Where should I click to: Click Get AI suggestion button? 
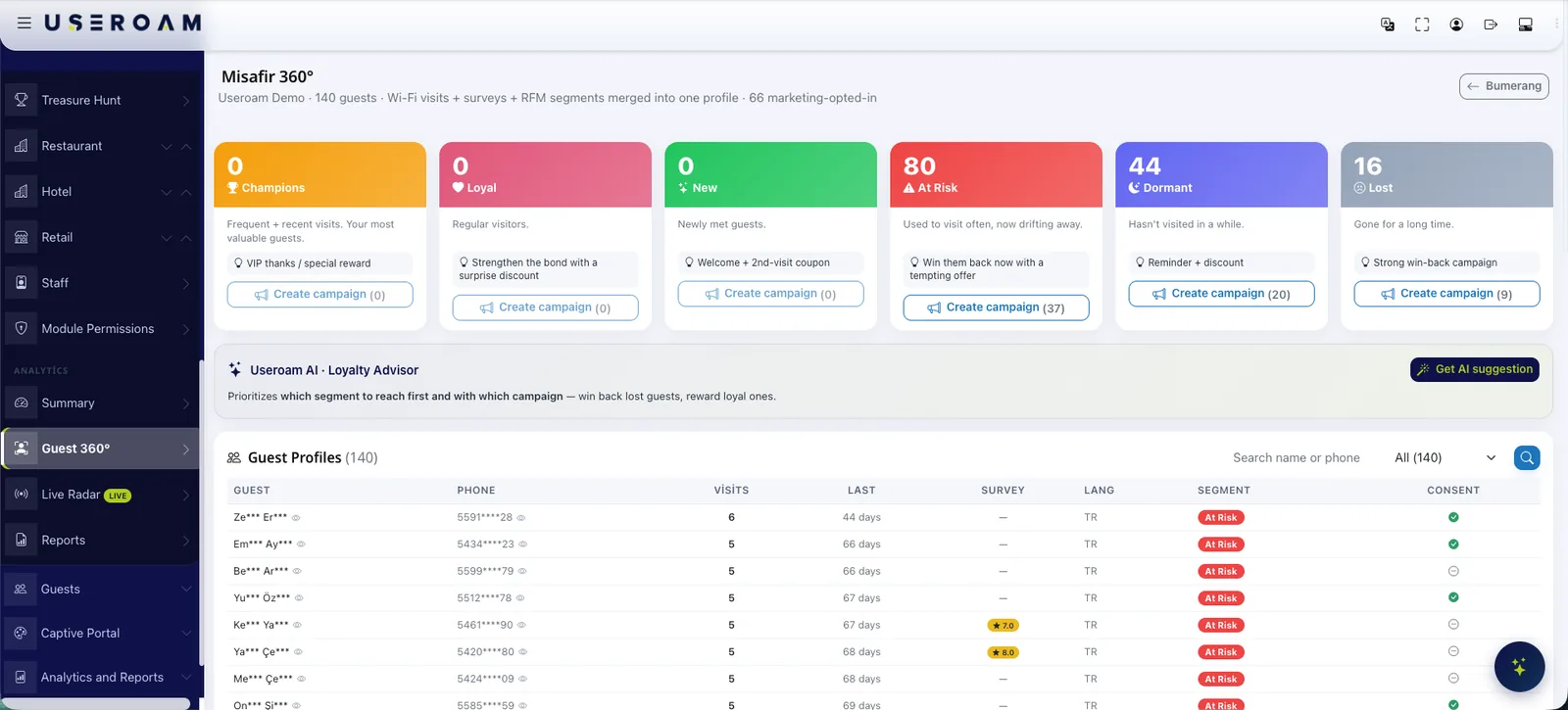pos(1475,369)
